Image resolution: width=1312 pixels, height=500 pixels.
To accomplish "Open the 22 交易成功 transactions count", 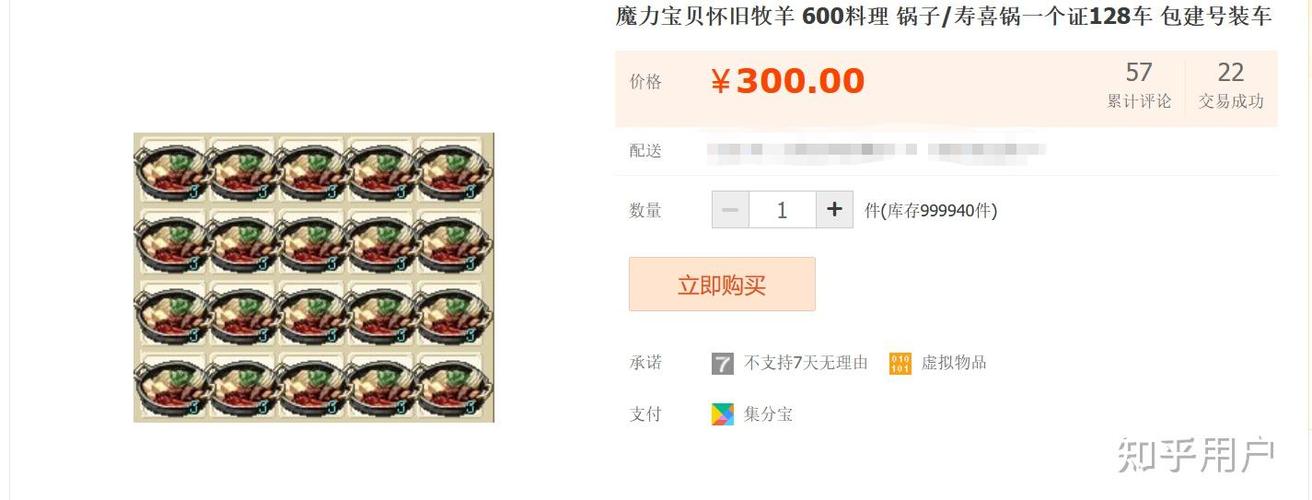I will (1231, 86).
